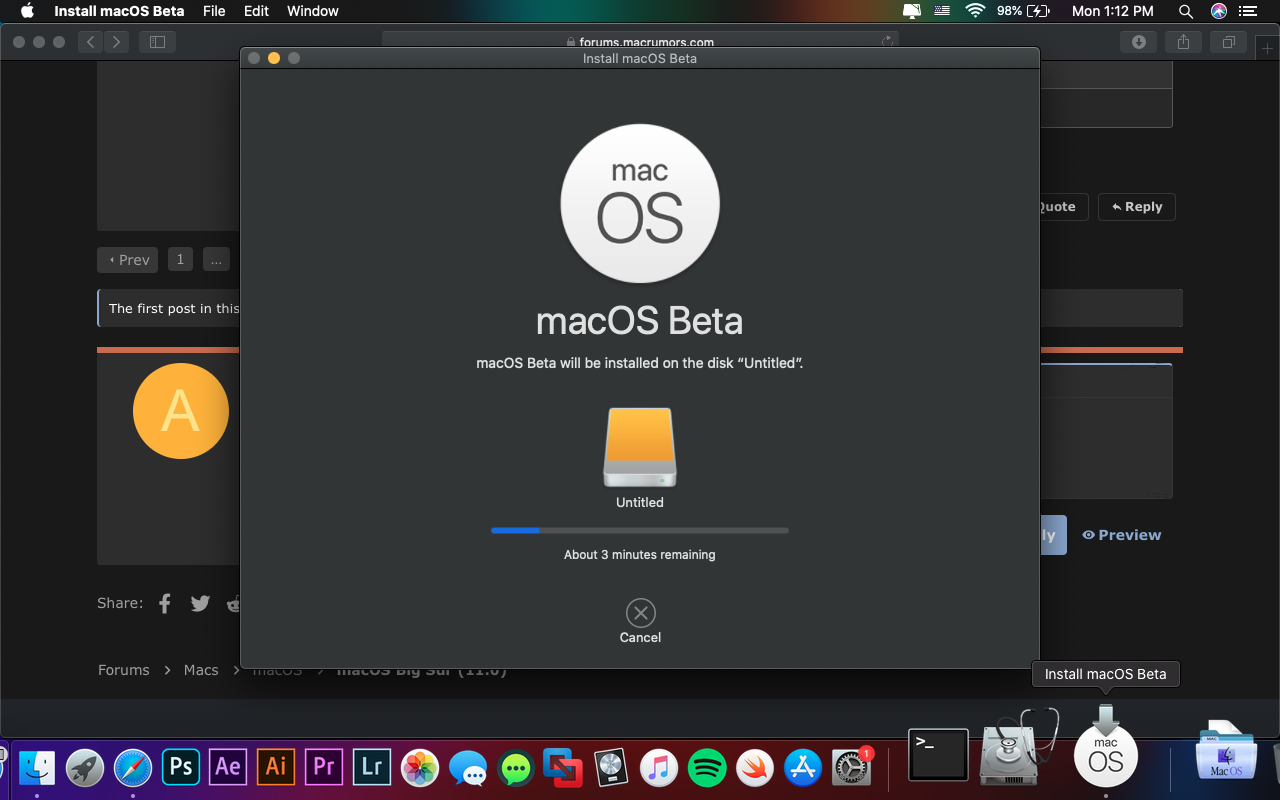The image size is (1280, 800).
Task: Click the installation progress bar
Action: (640, 530)
